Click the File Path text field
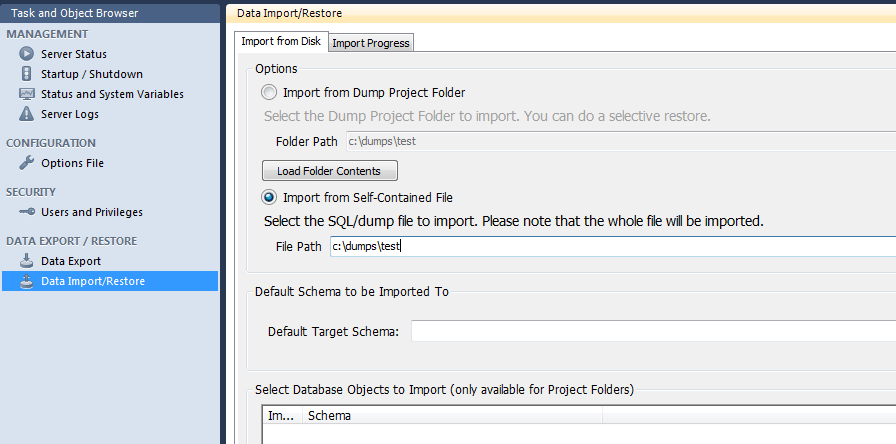 click(612, 246)
